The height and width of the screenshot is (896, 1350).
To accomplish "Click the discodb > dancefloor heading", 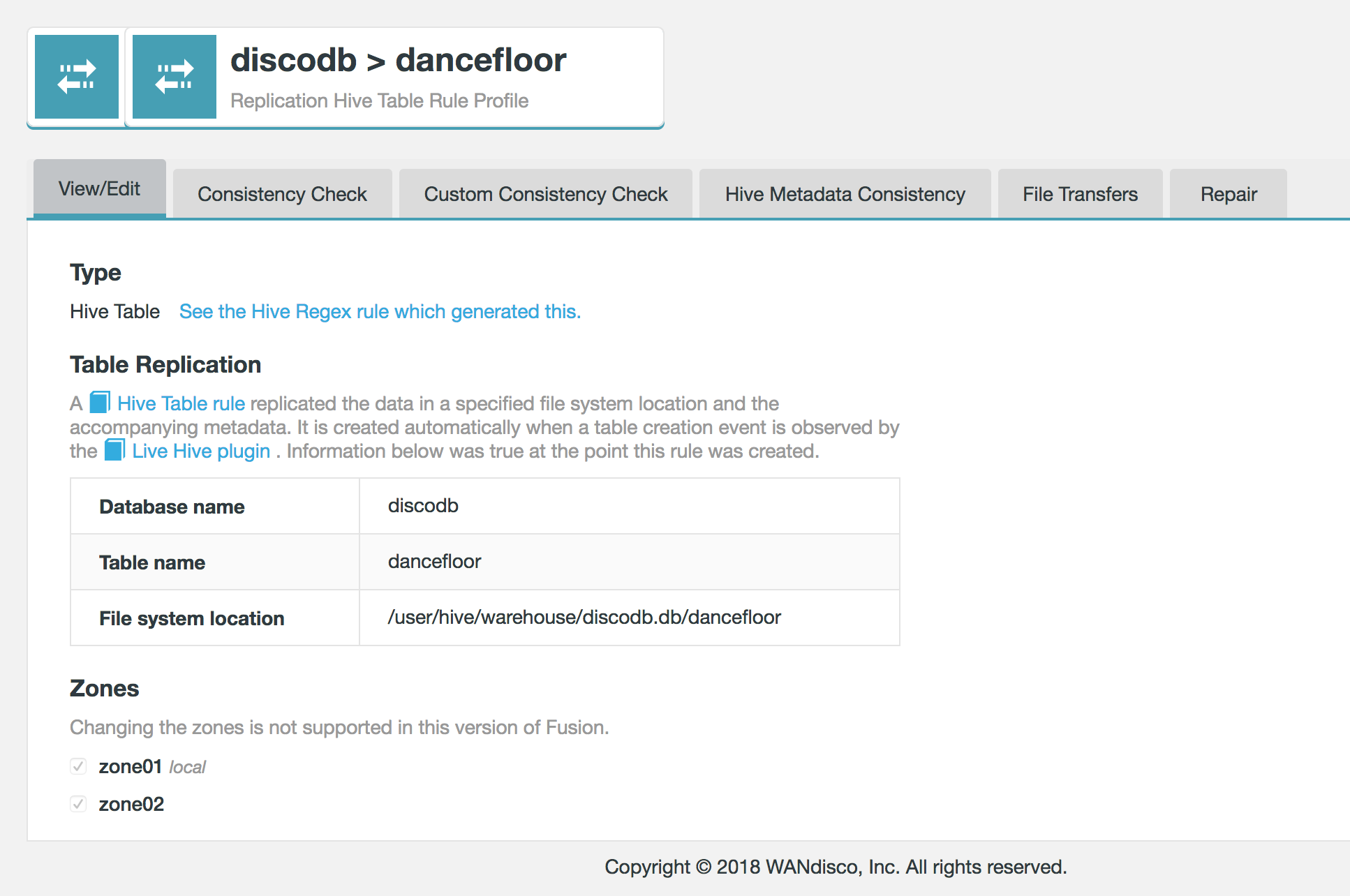I will click(398, 60).
